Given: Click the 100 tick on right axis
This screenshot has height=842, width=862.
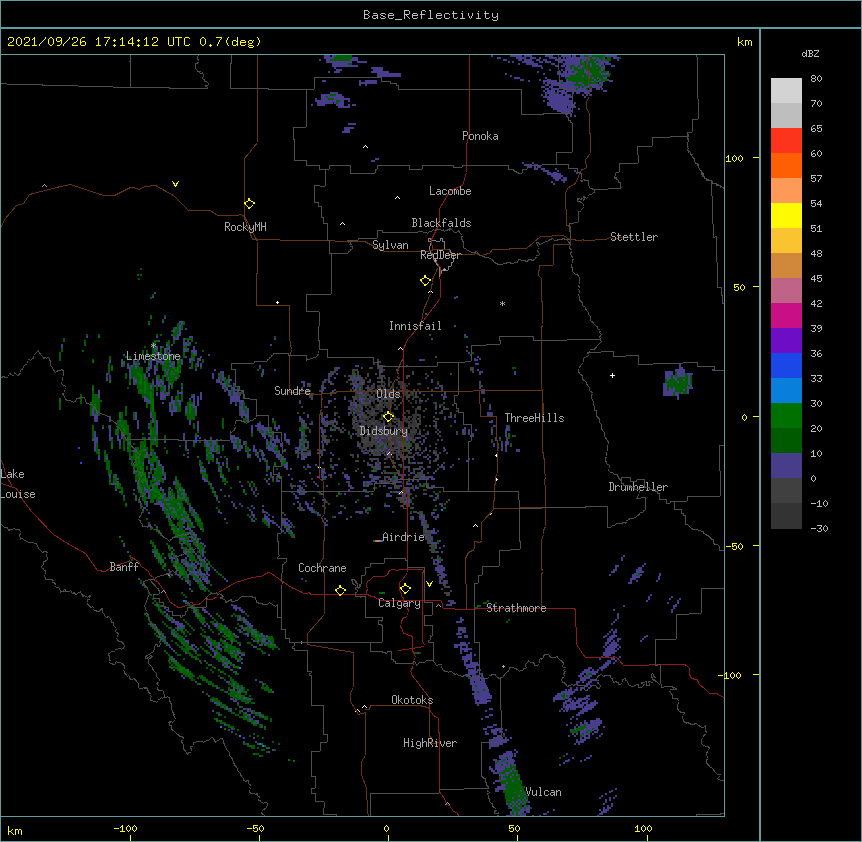Looking at the screenshot, I should [734, 158].
